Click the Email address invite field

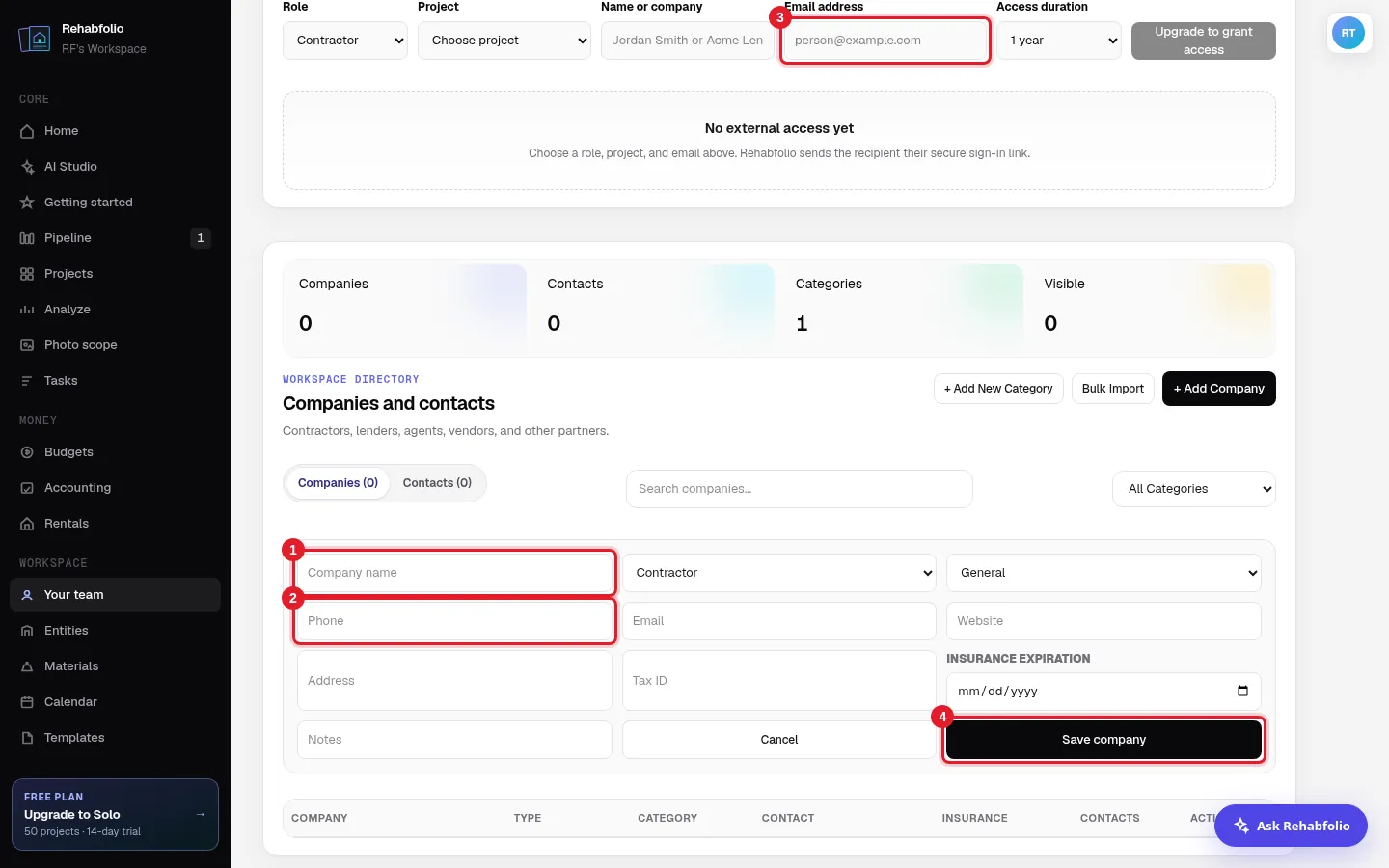(x=885, y=41)
